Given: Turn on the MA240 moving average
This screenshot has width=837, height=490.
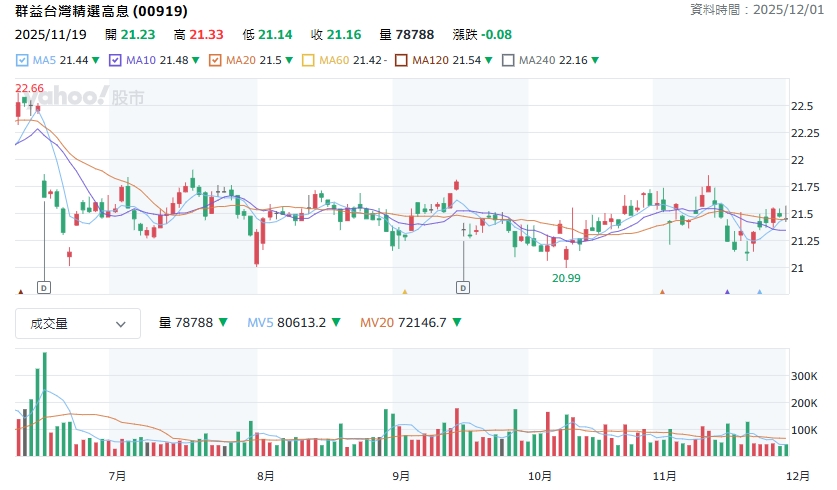Looking at the screenshot, I should 508,61.
